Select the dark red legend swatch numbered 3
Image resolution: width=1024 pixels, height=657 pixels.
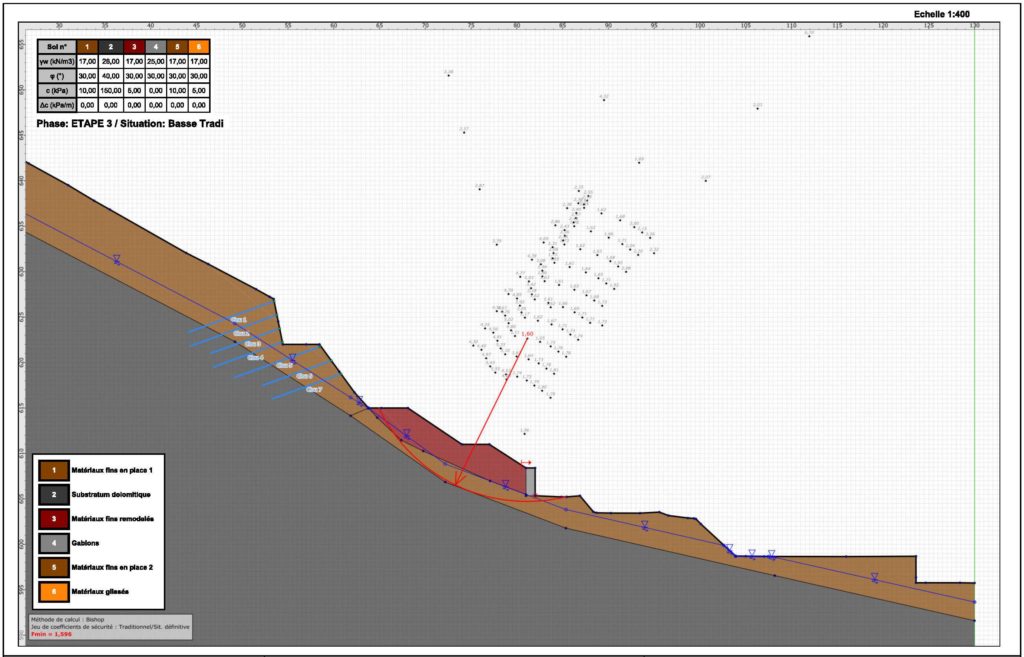click(53, 519)
